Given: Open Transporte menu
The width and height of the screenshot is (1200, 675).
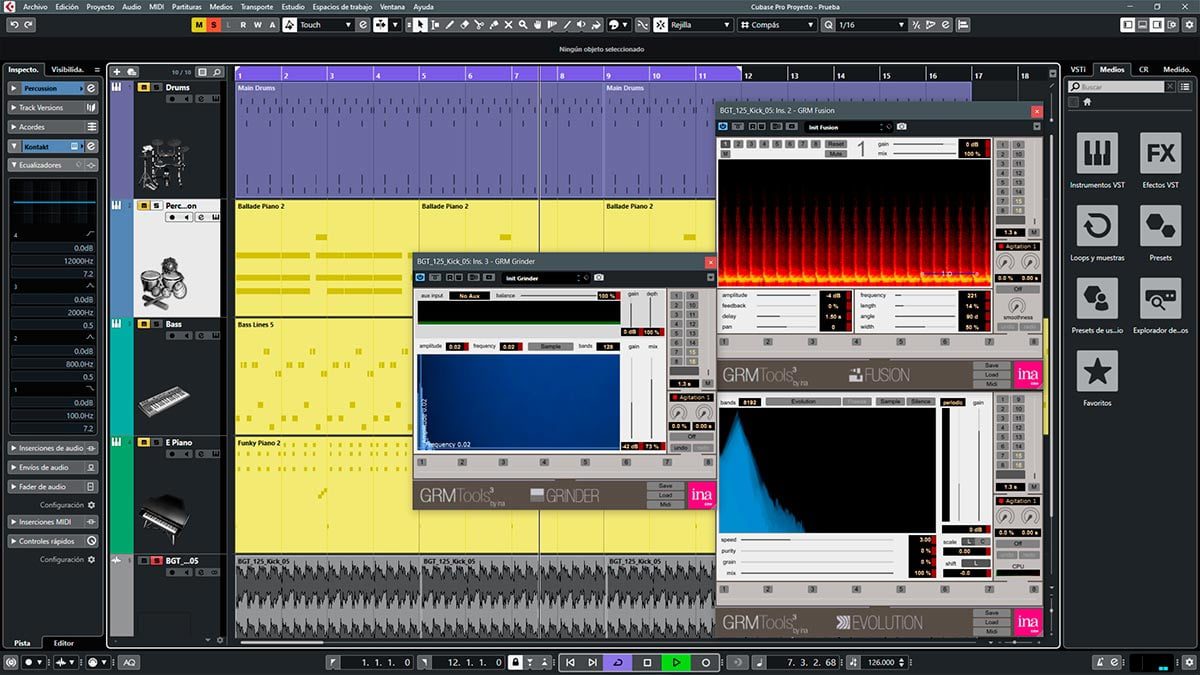Looking at the screenshot, I should tap(256, 6).
